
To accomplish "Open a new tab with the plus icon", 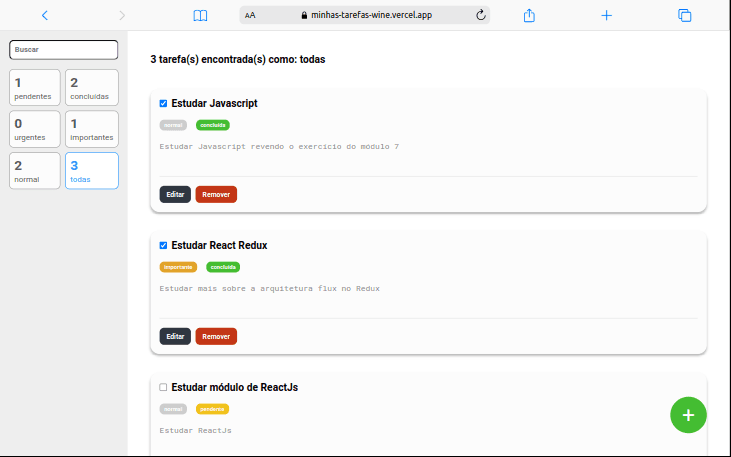I will [607, 15].
